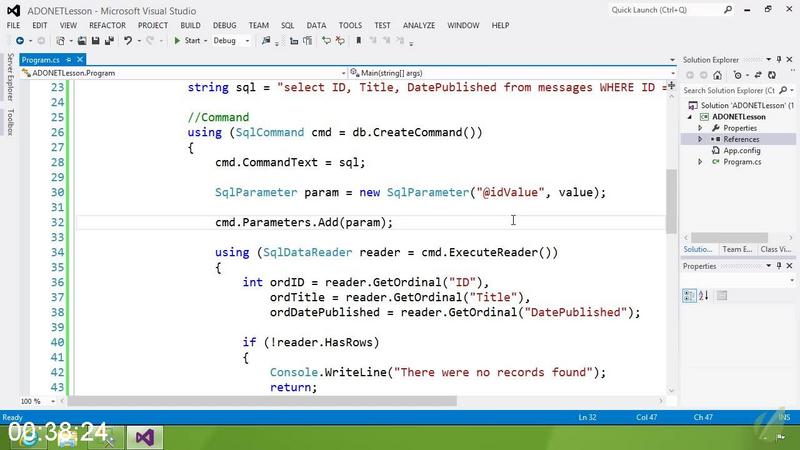Open the zoom 100 % dropdown
Image resolution: width=800 pixels, height=450 pixels.
(x=53, y=402)
